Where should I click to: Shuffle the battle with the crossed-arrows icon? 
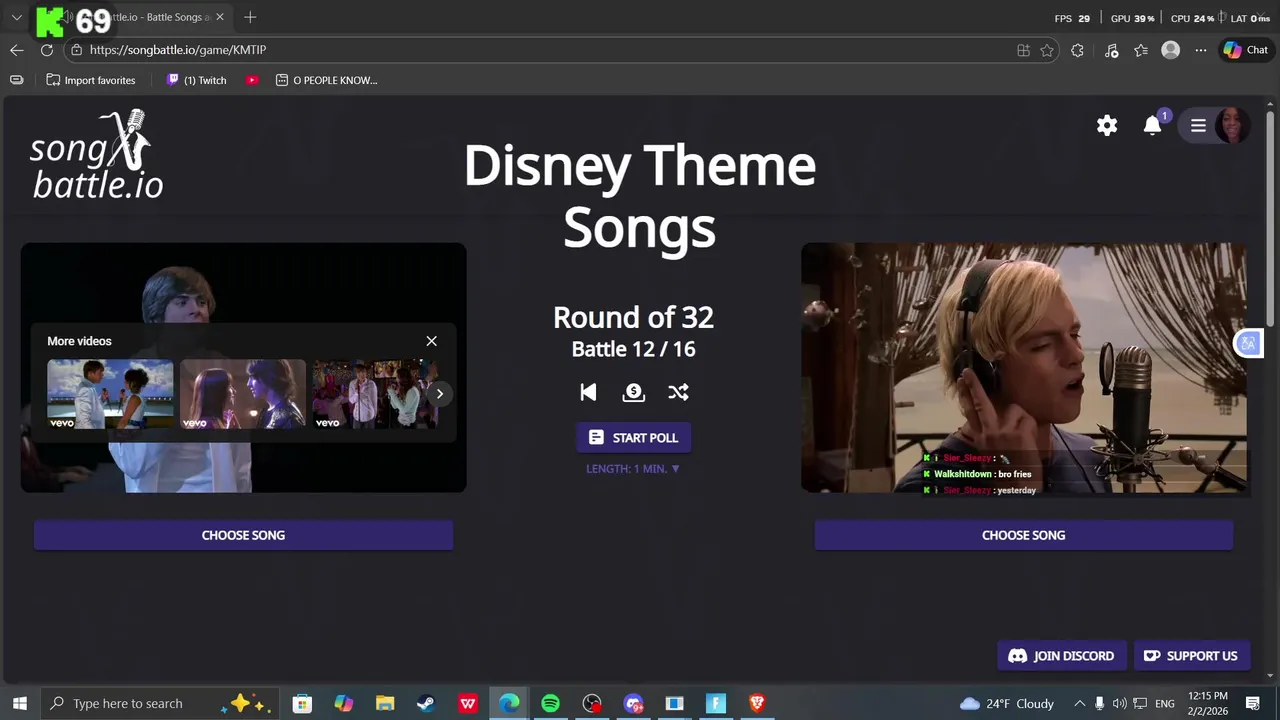pos(678,392)
